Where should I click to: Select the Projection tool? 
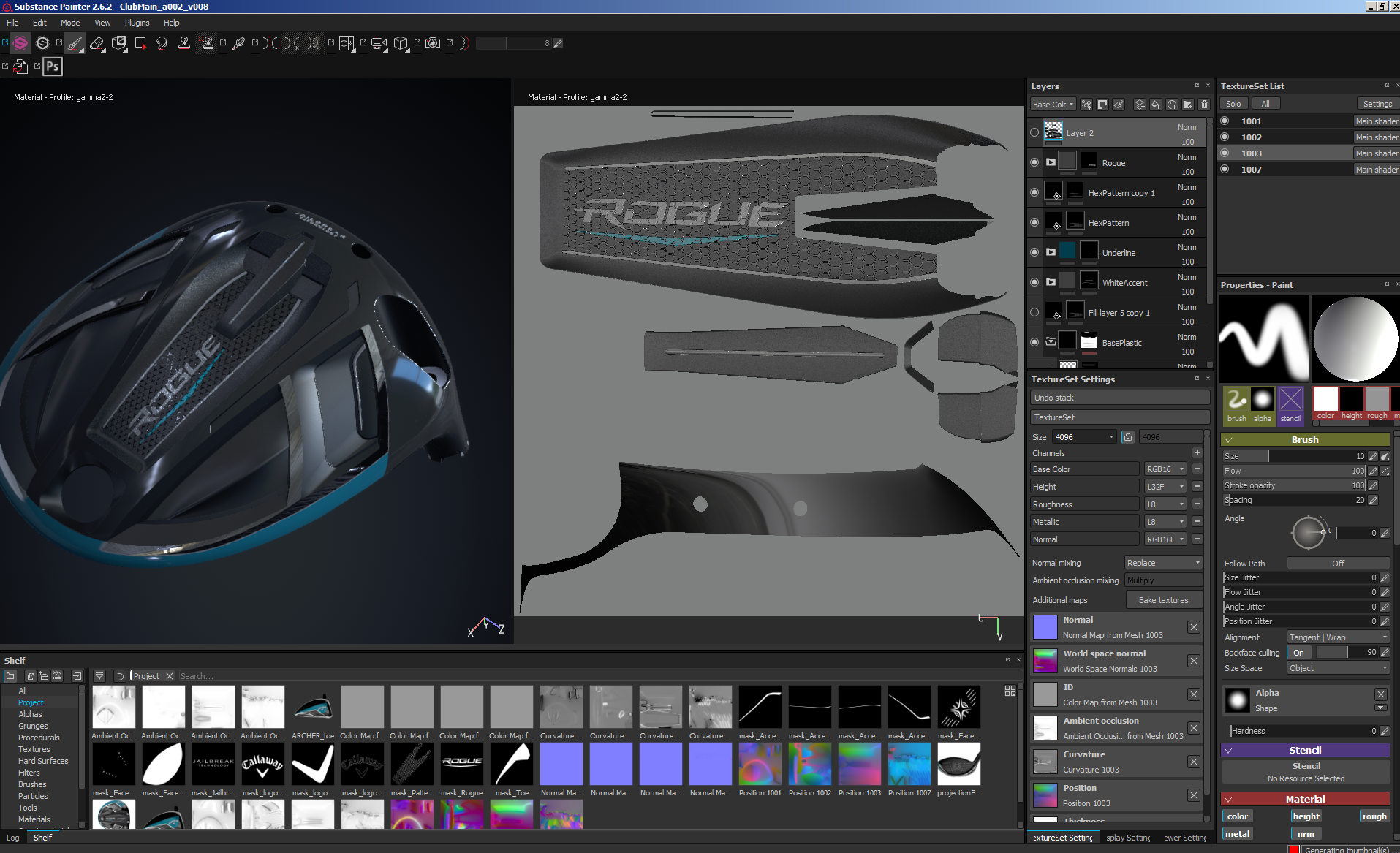[119, 44]
